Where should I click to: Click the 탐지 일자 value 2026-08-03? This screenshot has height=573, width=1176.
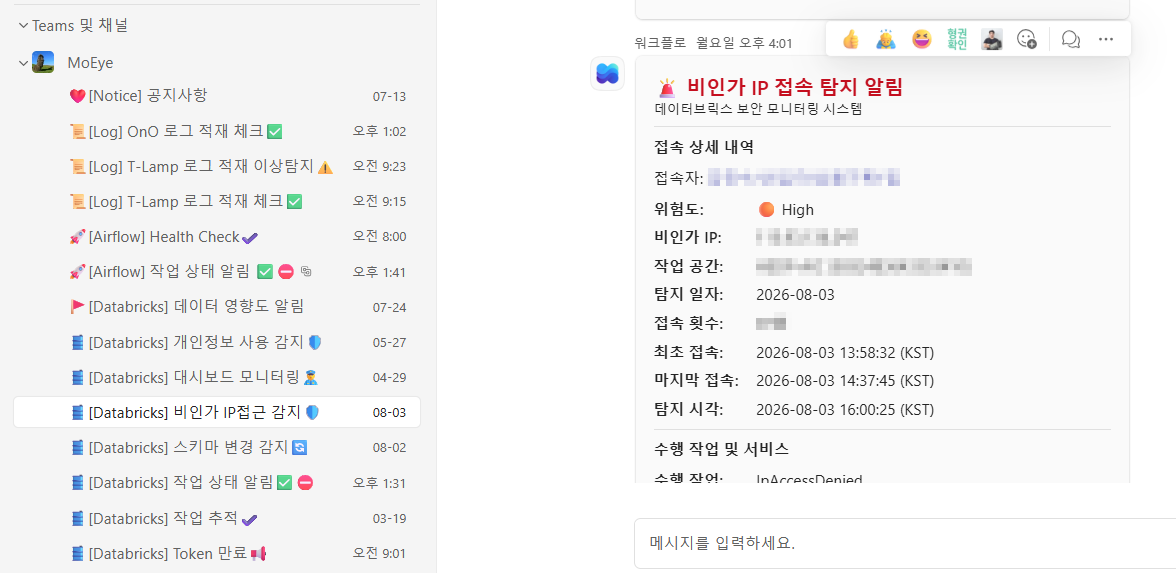(795, 295)
